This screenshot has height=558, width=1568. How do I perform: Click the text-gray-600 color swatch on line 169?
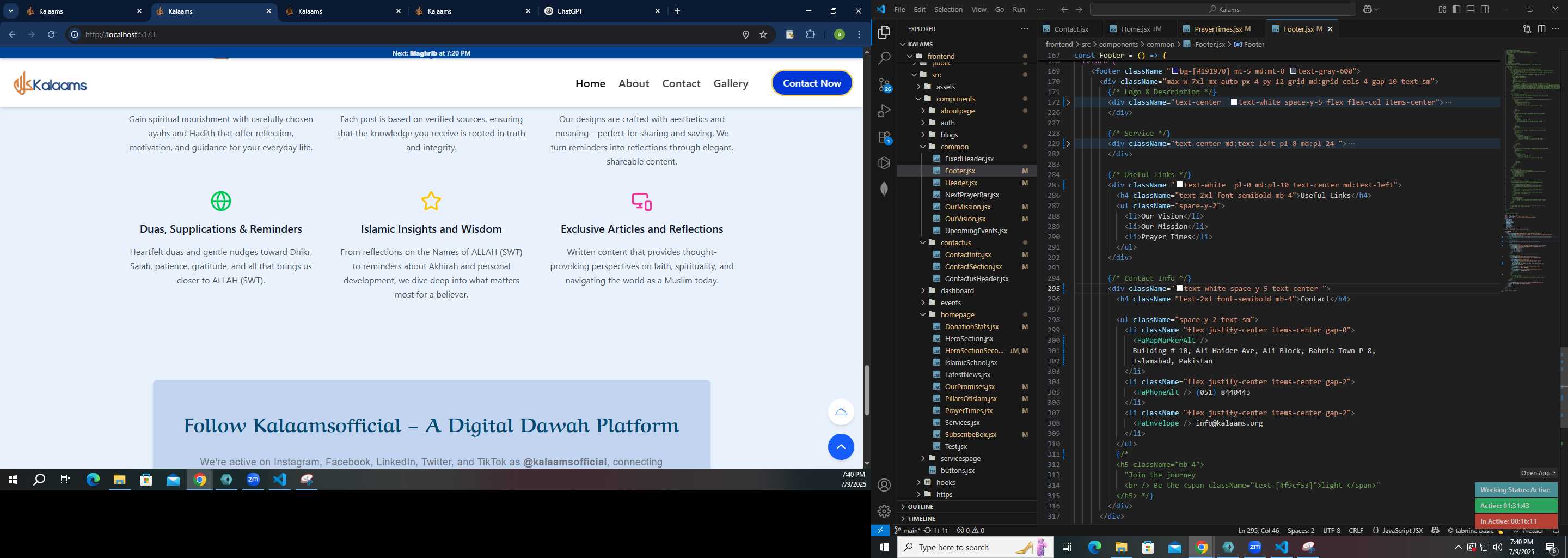(x=1293, y=71)
